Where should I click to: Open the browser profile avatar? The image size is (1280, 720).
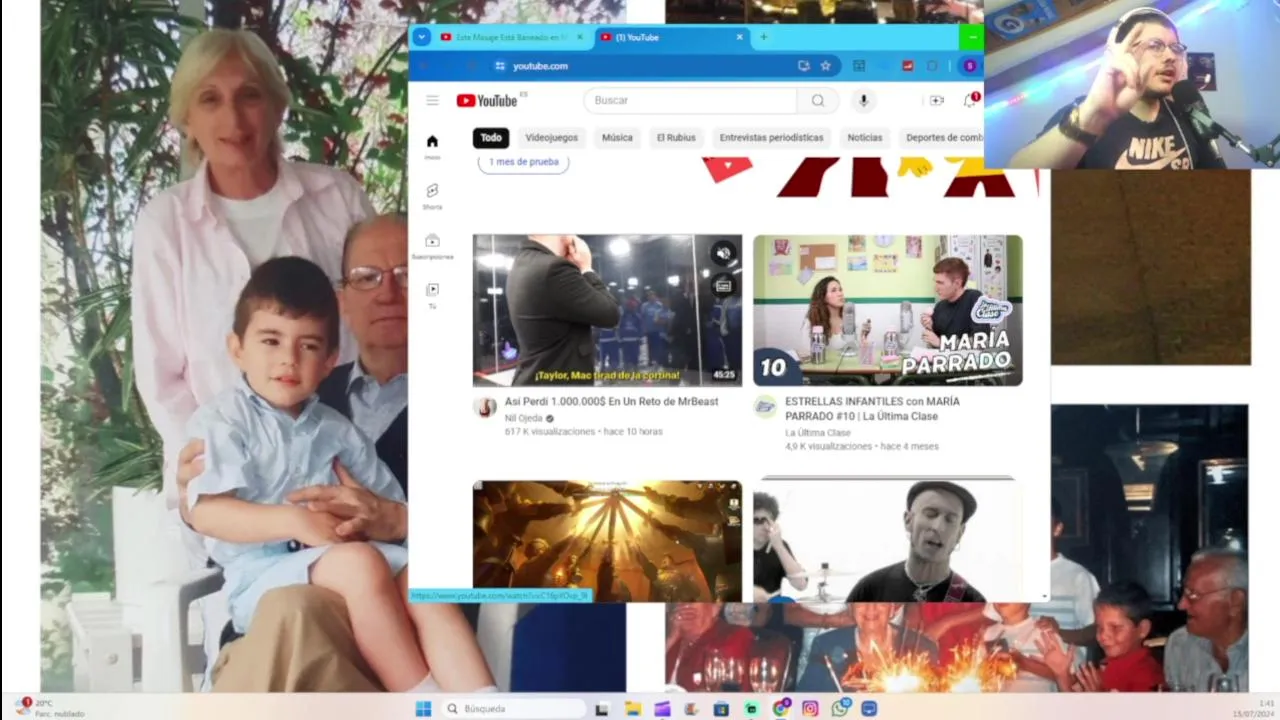tap(968, 66)
